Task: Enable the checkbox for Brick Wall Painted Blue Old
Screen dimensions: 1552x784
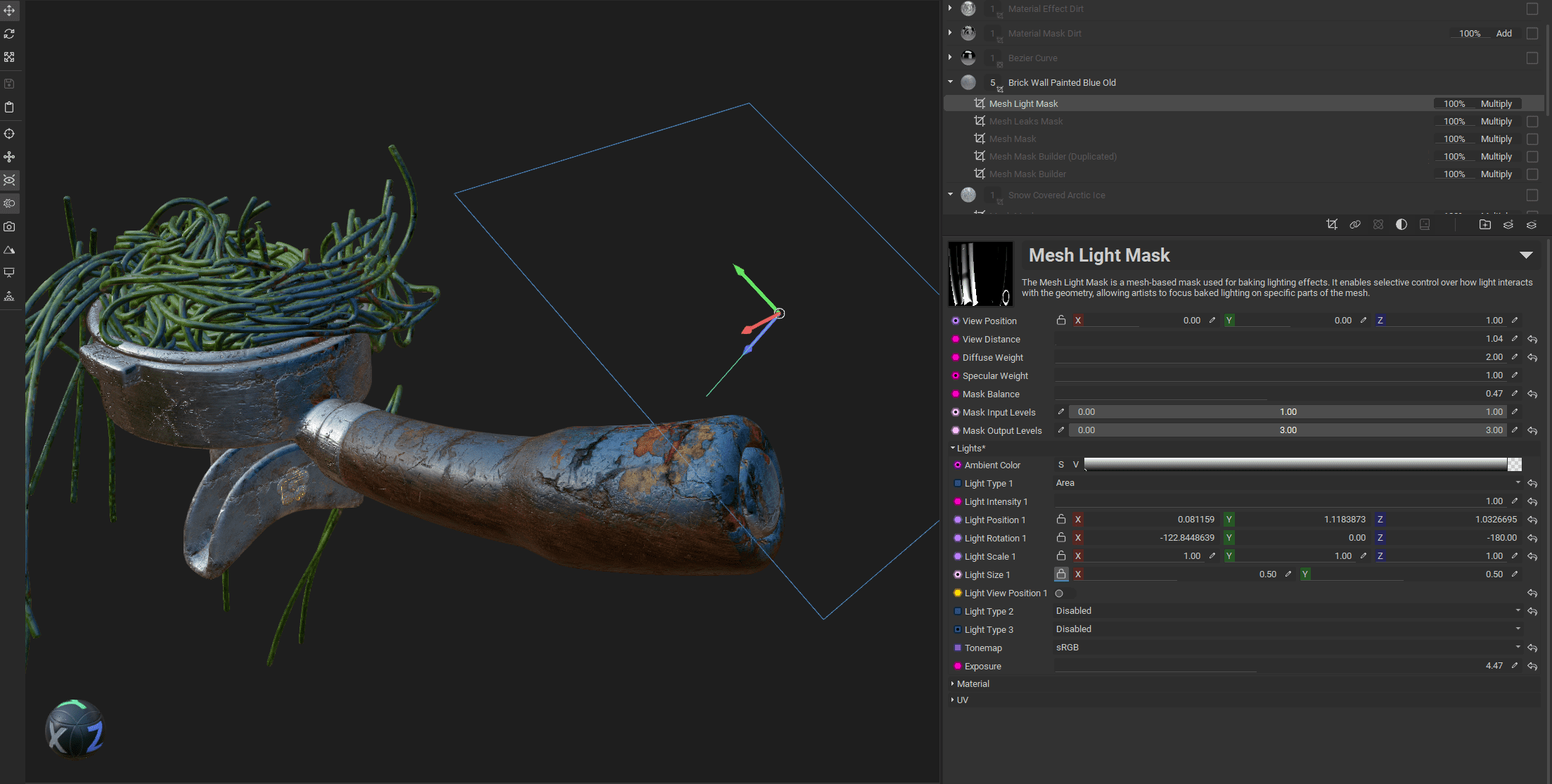Action: coord(1532,82)
